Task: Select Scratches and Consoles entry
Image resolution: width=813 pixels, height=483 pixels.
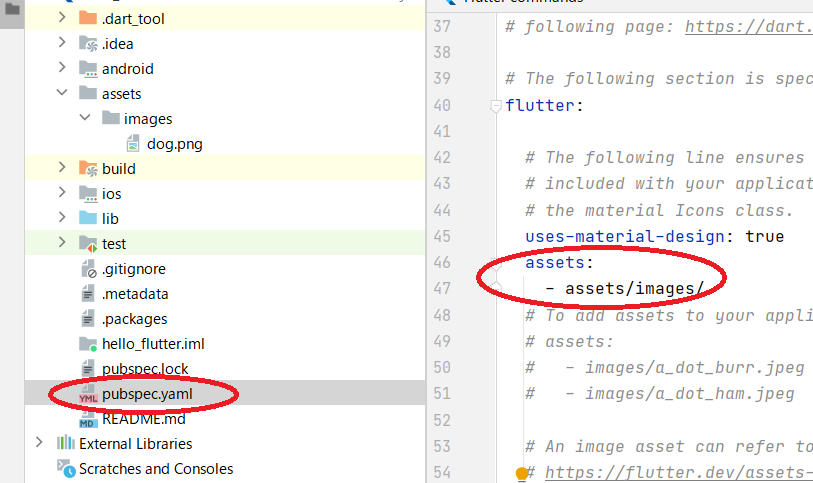Action: [156, 468]
